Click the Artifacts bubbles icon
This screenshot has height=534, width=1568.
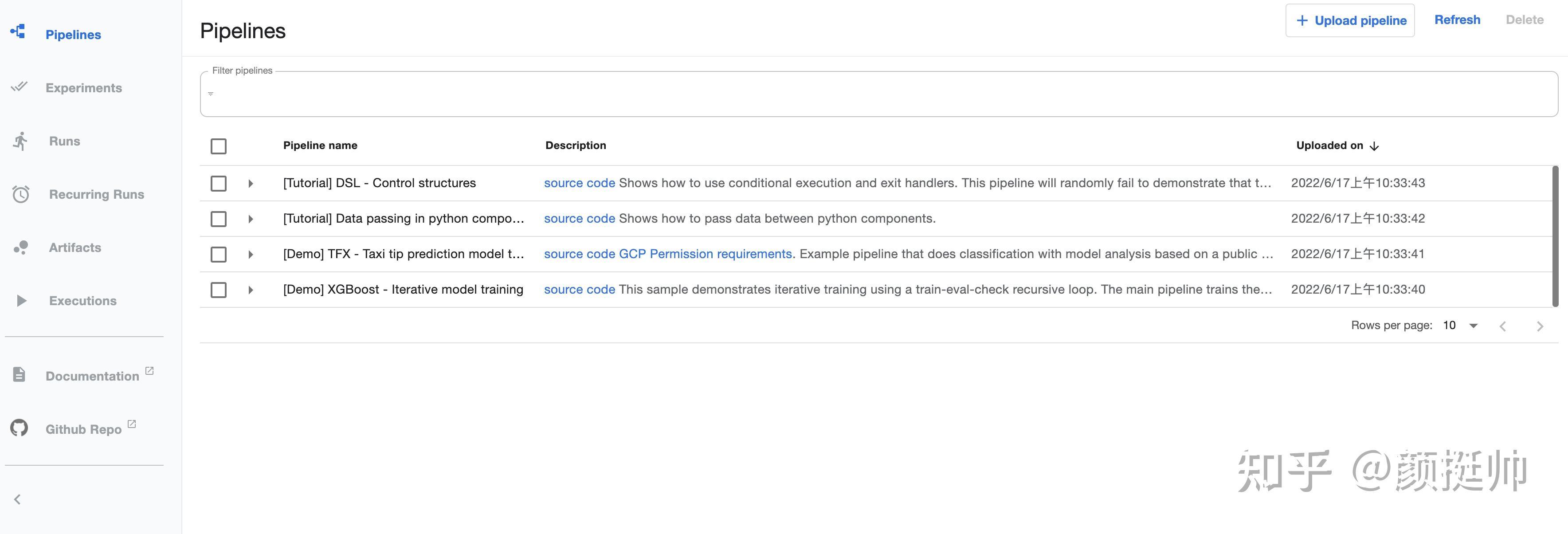(21, 247)
